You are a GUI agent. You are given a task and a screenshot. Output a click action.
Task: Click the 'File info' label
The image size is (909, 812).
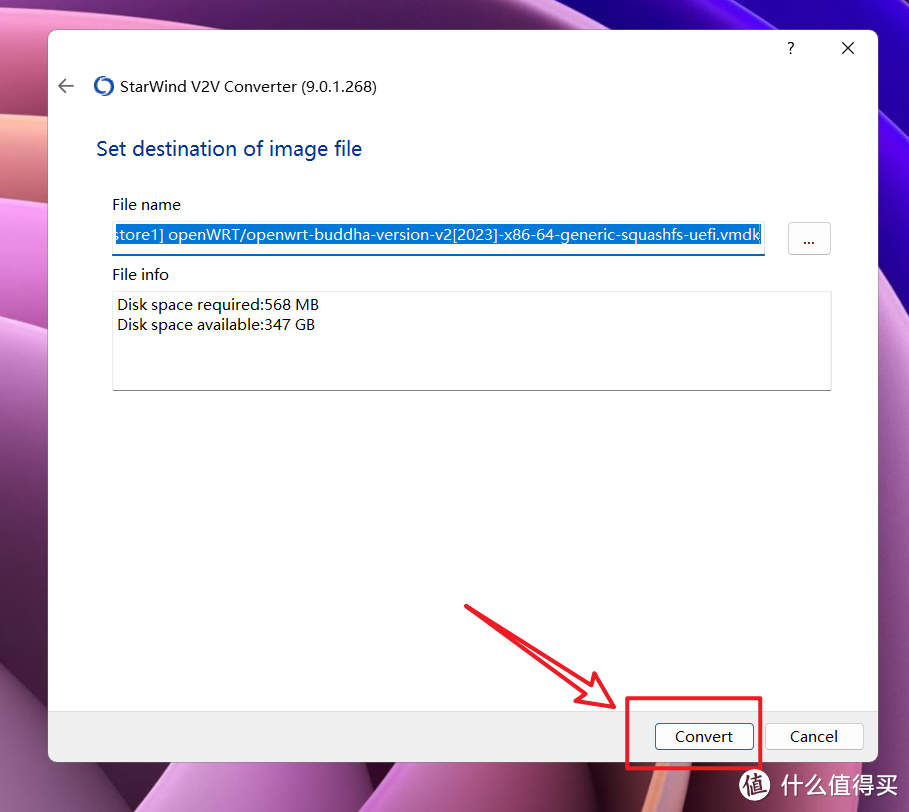140,274
